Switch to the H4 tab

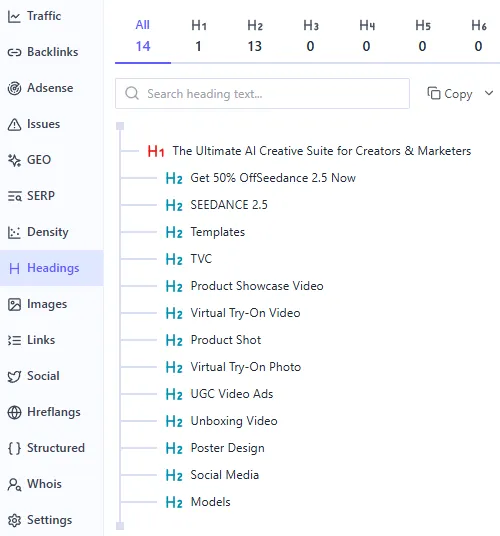[x=367, y=36]
